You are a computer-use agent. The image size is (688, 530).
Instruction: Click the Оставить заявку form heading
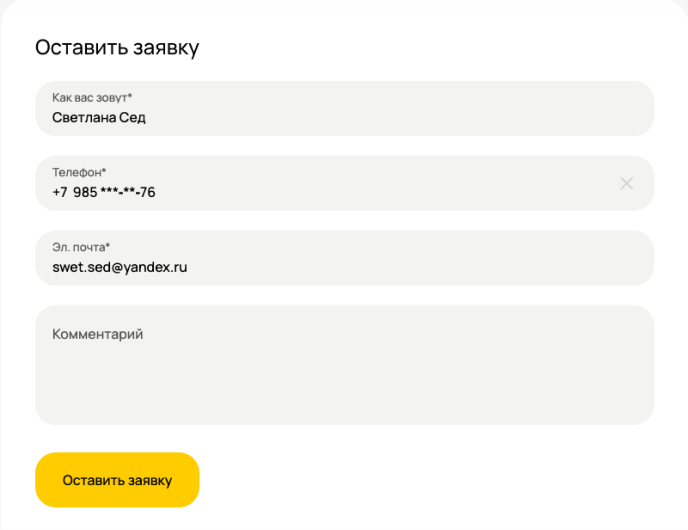tap(117, 47)
